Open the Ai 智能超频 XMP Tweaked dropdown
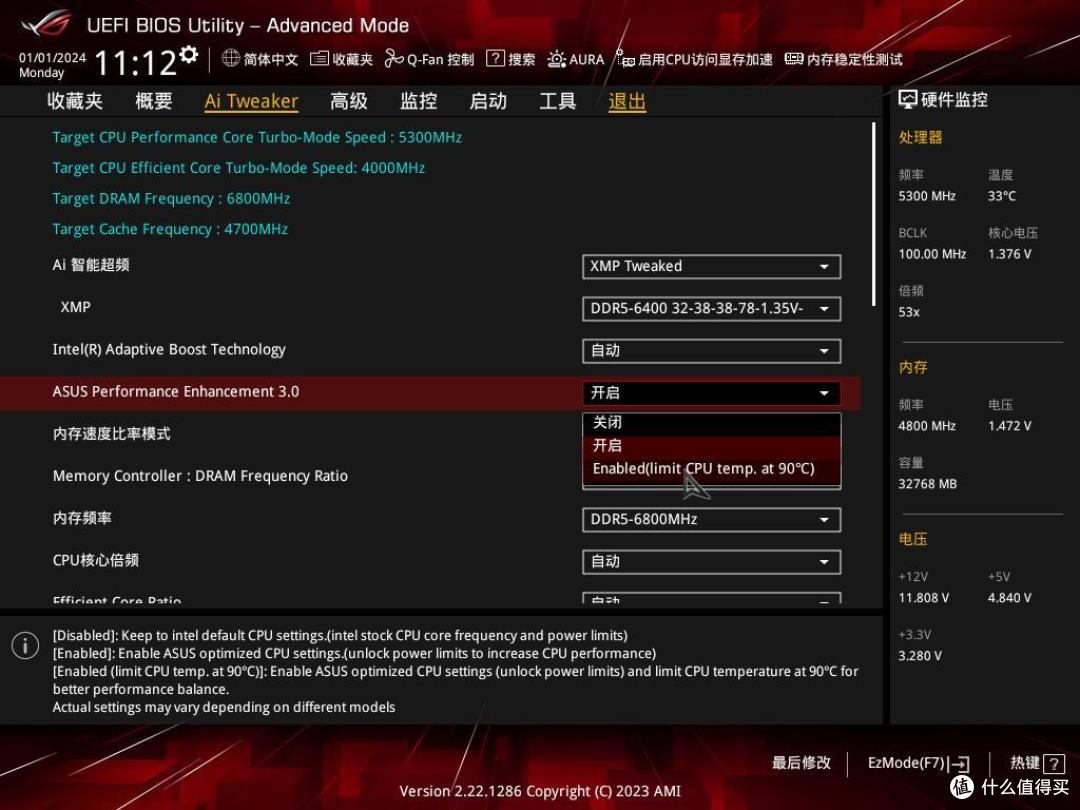 point(712,267)
